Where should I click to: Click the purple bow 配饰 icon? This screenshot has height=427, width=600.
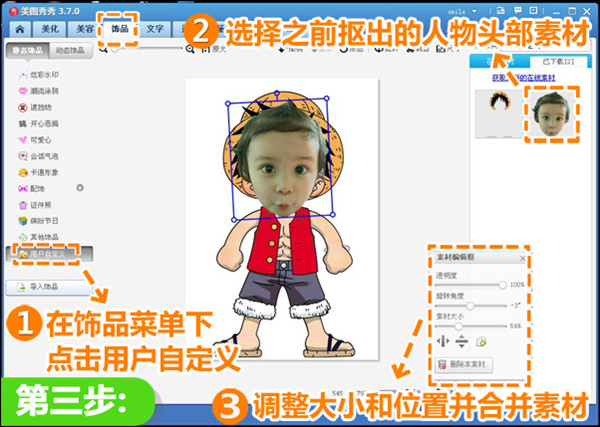click(23, 189)
